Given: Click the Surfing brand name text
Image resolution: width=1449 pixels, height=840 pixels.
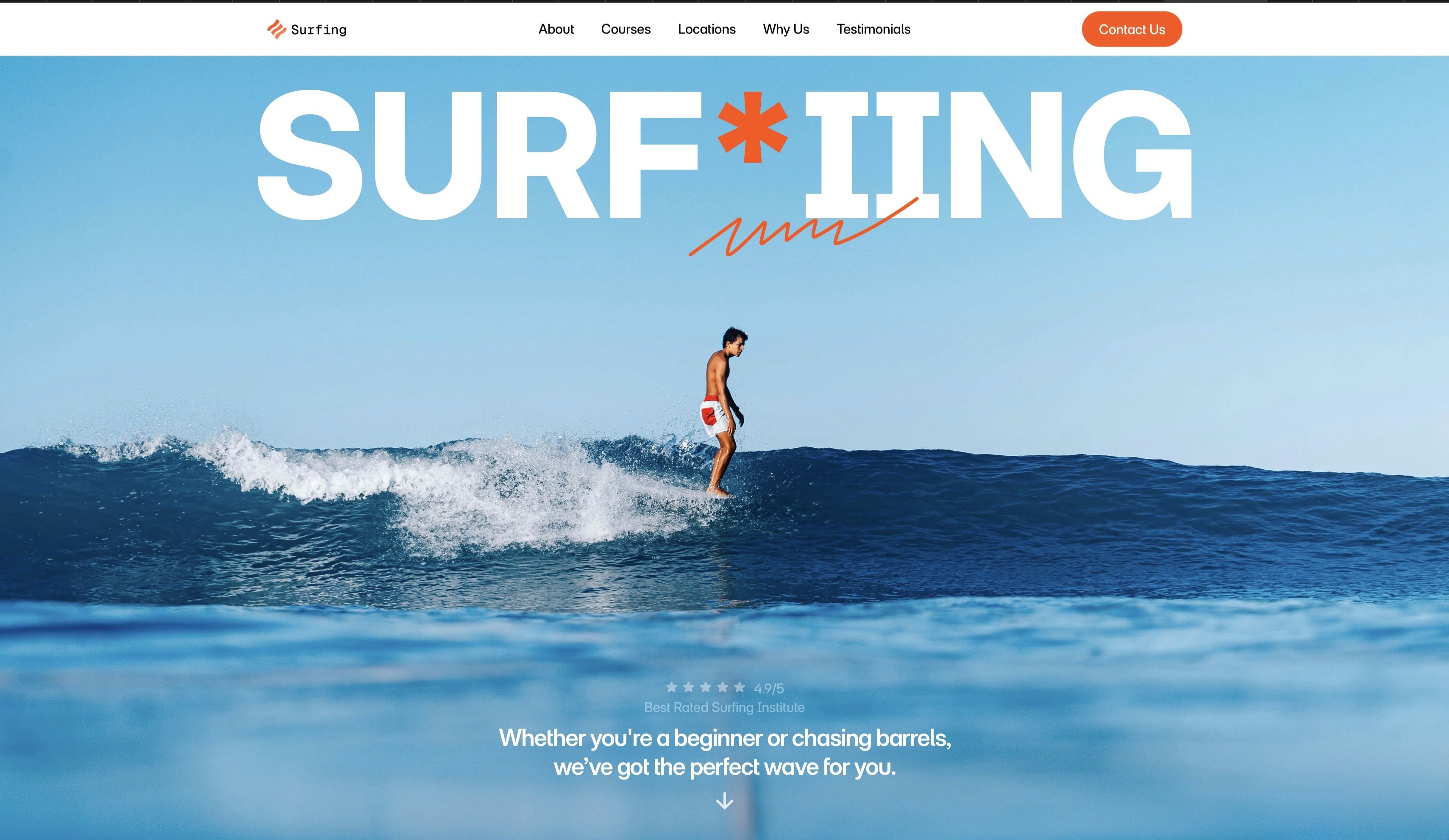Looking at the screenshot, I should [319, 30].
